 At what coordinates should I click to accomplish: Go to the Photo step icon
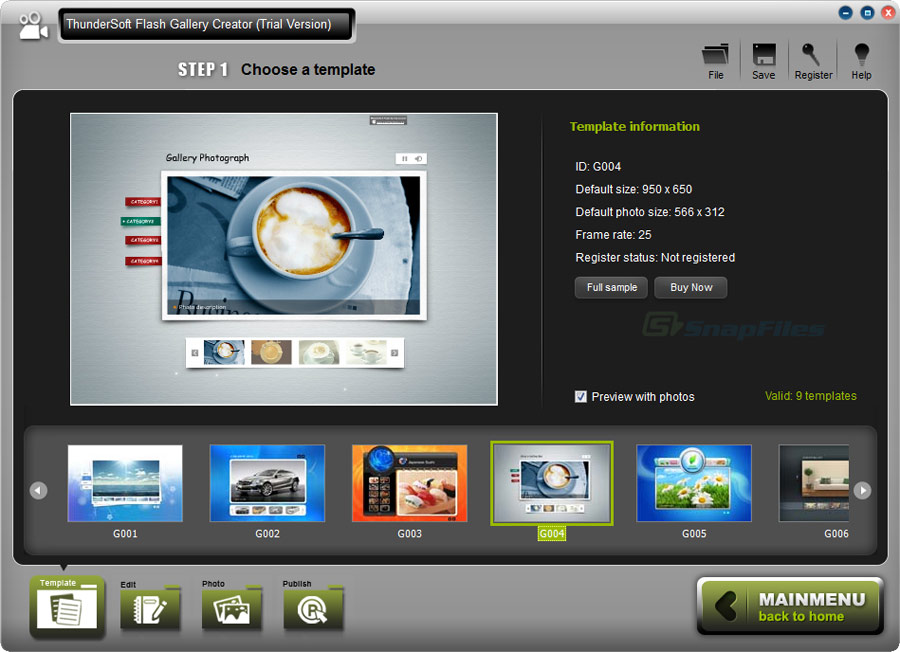231,609
